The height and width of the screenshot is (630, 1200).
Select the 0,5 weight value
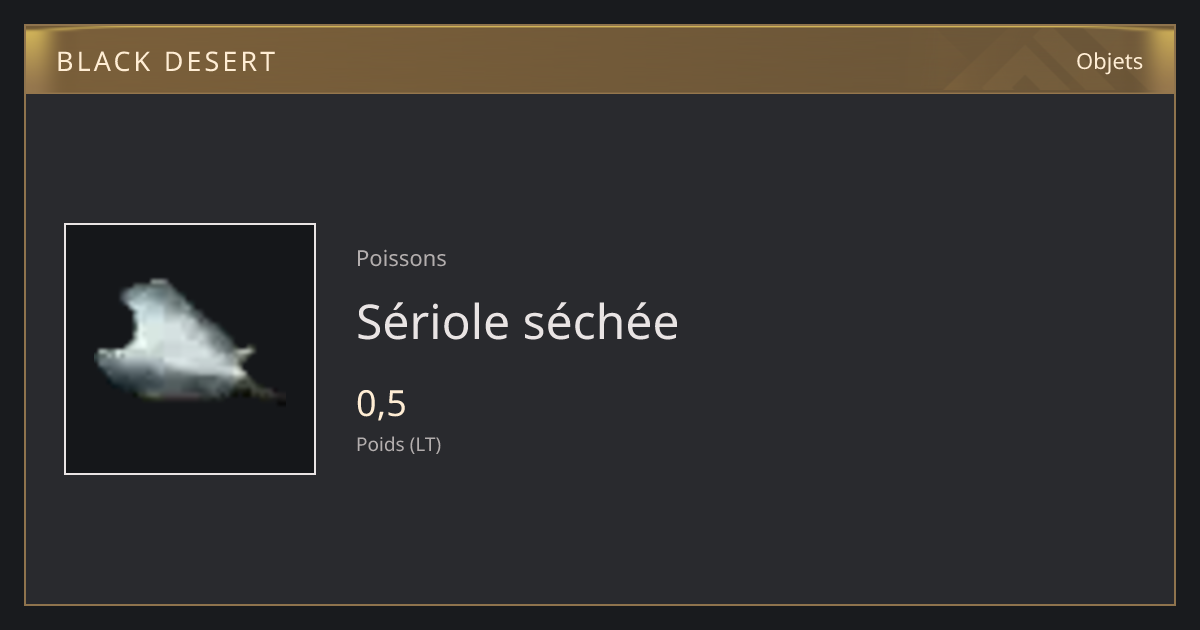point(381,404)
